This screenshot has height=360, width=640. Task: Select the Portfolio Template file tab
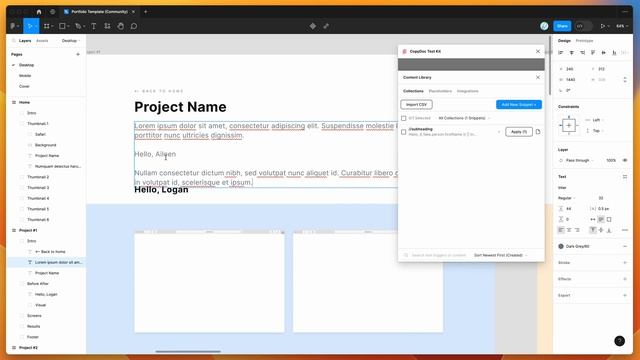[x=99, y=12]
